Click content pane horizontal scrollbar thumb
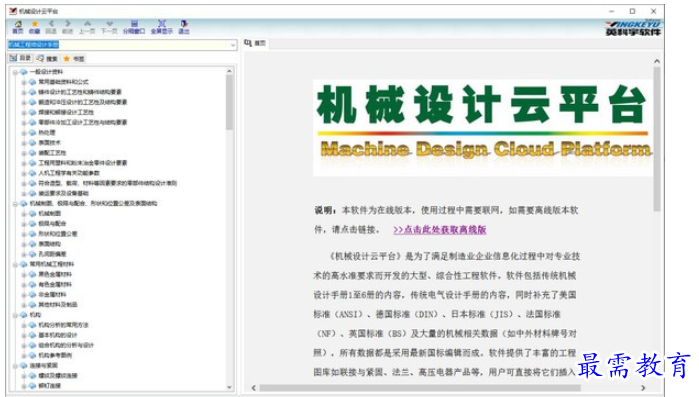The height and width of the screenshot is (397, 699). (420, 388)
